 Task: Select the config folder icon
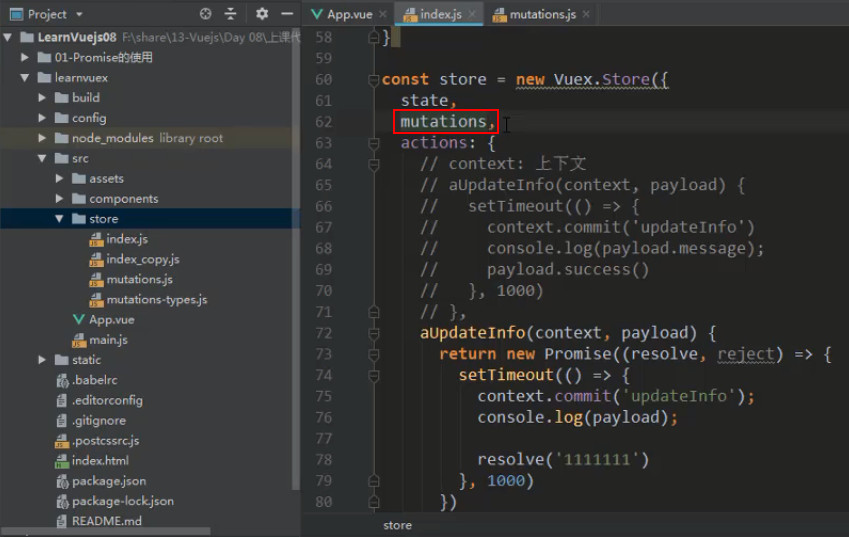[62, 118]
